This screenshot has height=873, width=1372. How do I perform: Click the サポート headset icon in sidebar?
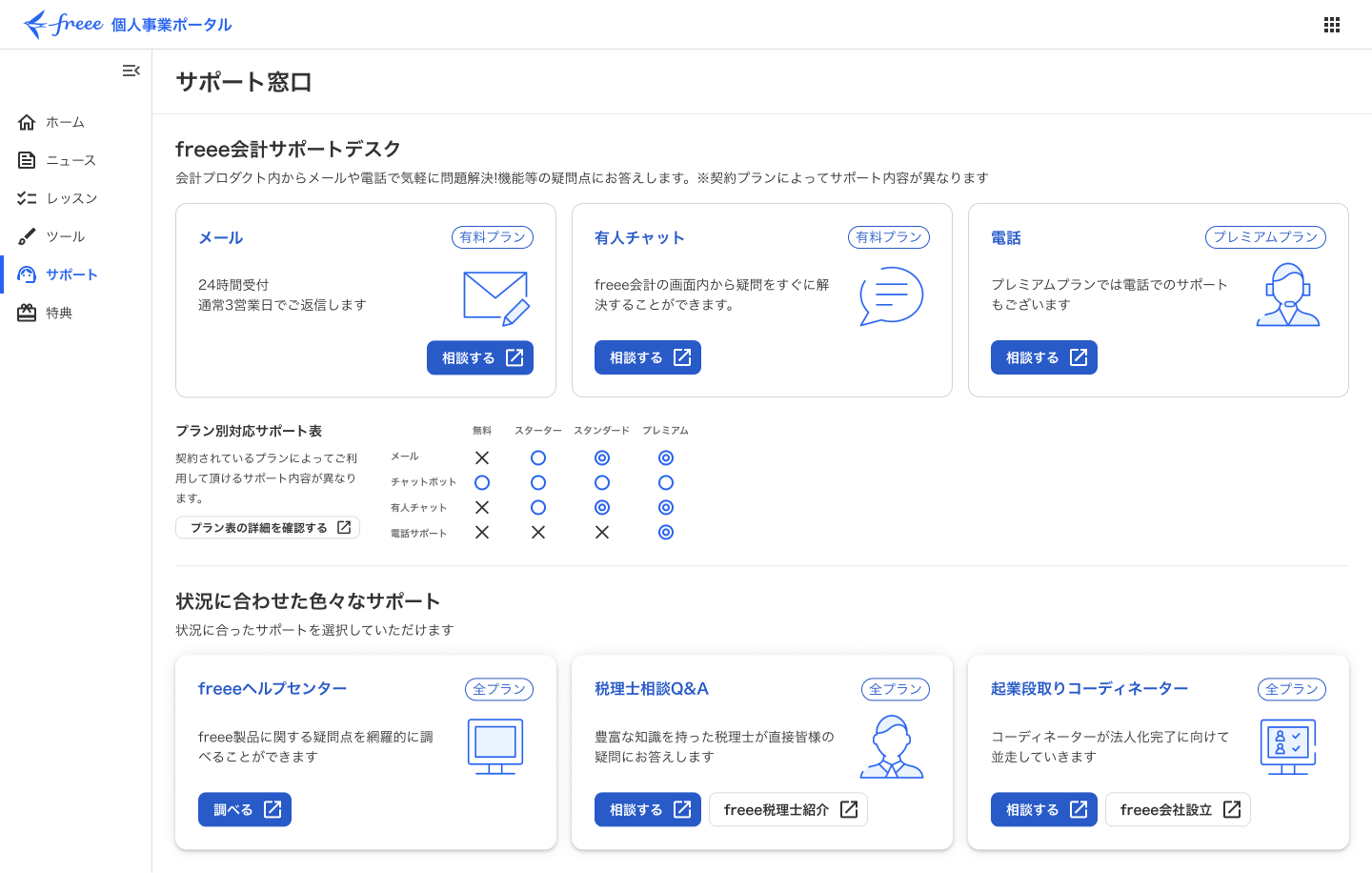tap(27, 274)
